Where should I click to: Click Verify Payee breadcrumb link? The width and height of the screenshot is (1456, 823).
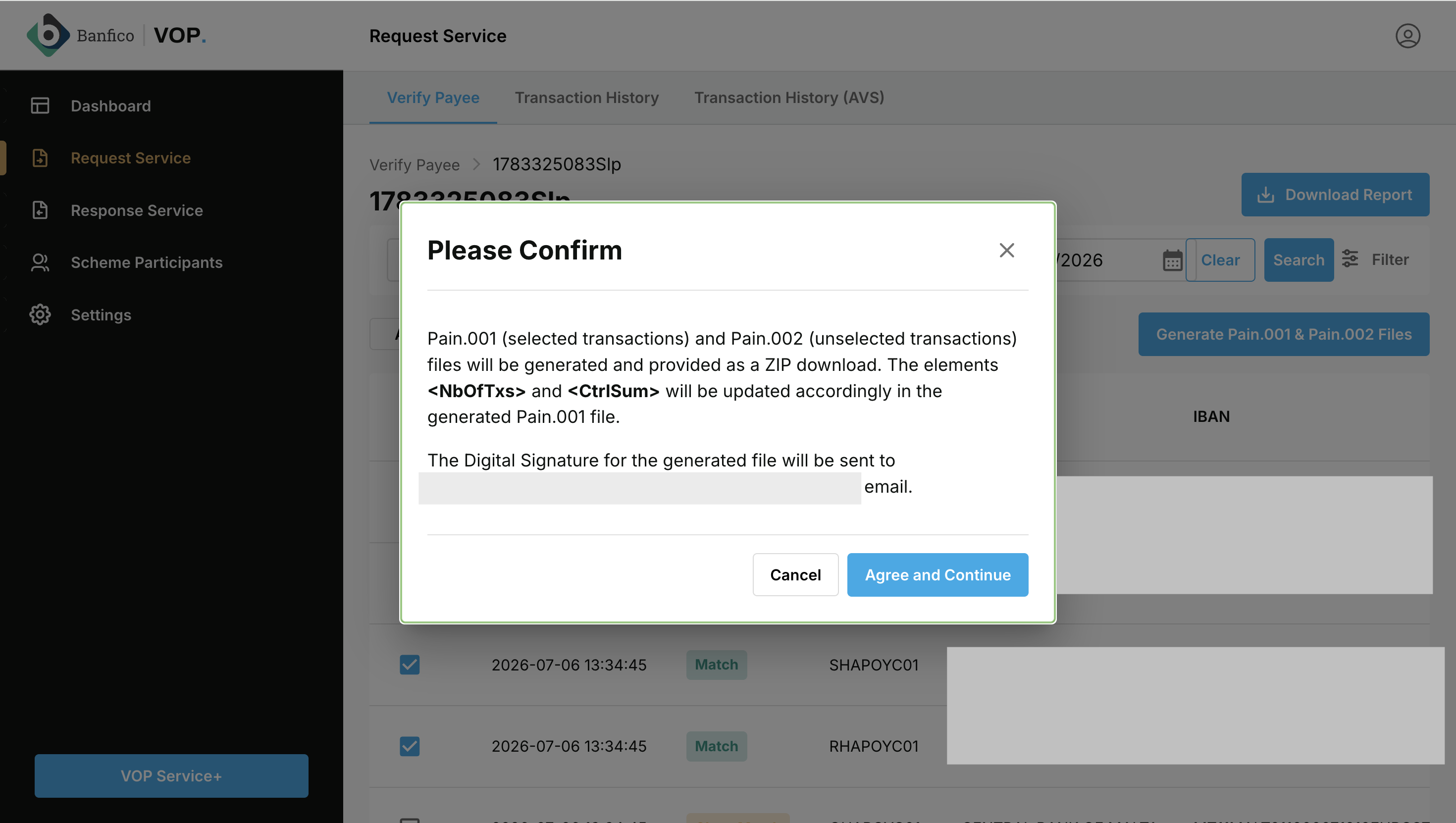coord(415,164)
